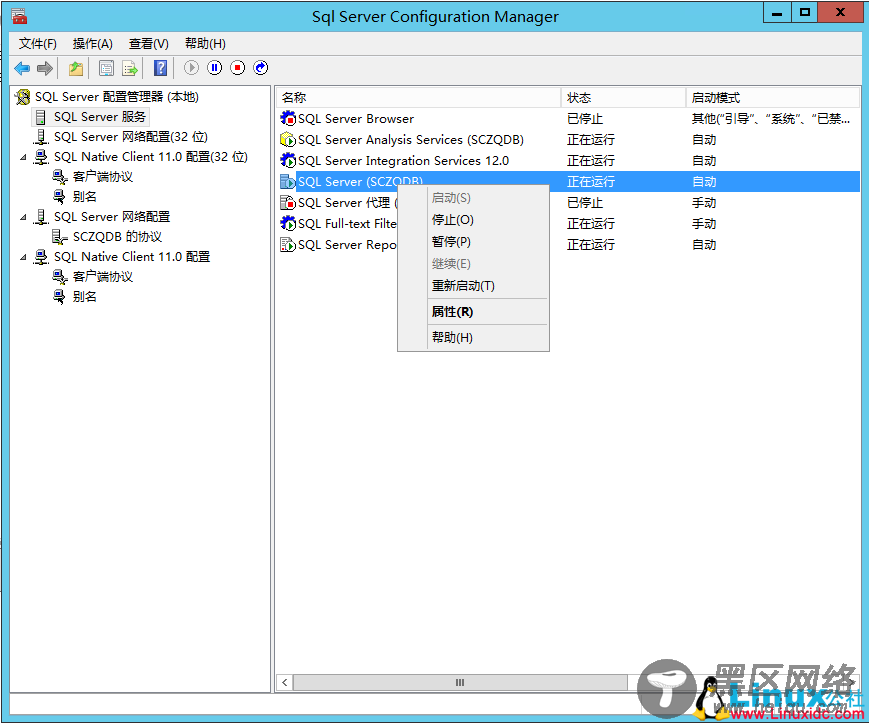Close the Sql Server Configuration Manager window
The width and height of the screenshot is (869, 724).
click(840, 13)
